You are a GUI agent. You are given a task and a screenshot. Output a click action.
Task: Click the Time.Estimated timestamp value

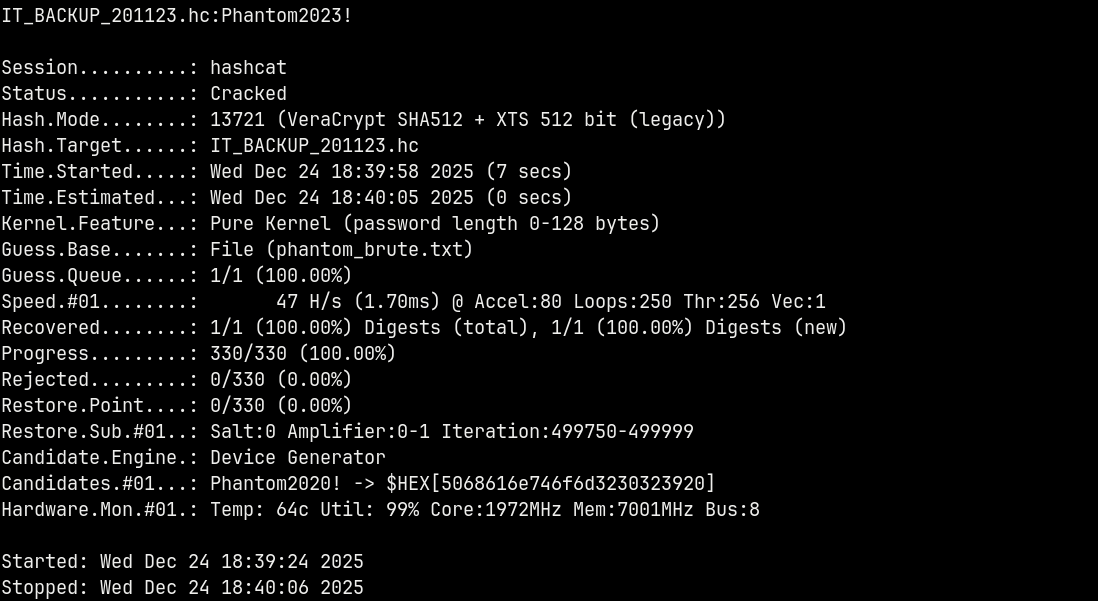pyautogui.click(x=341, y=198)
